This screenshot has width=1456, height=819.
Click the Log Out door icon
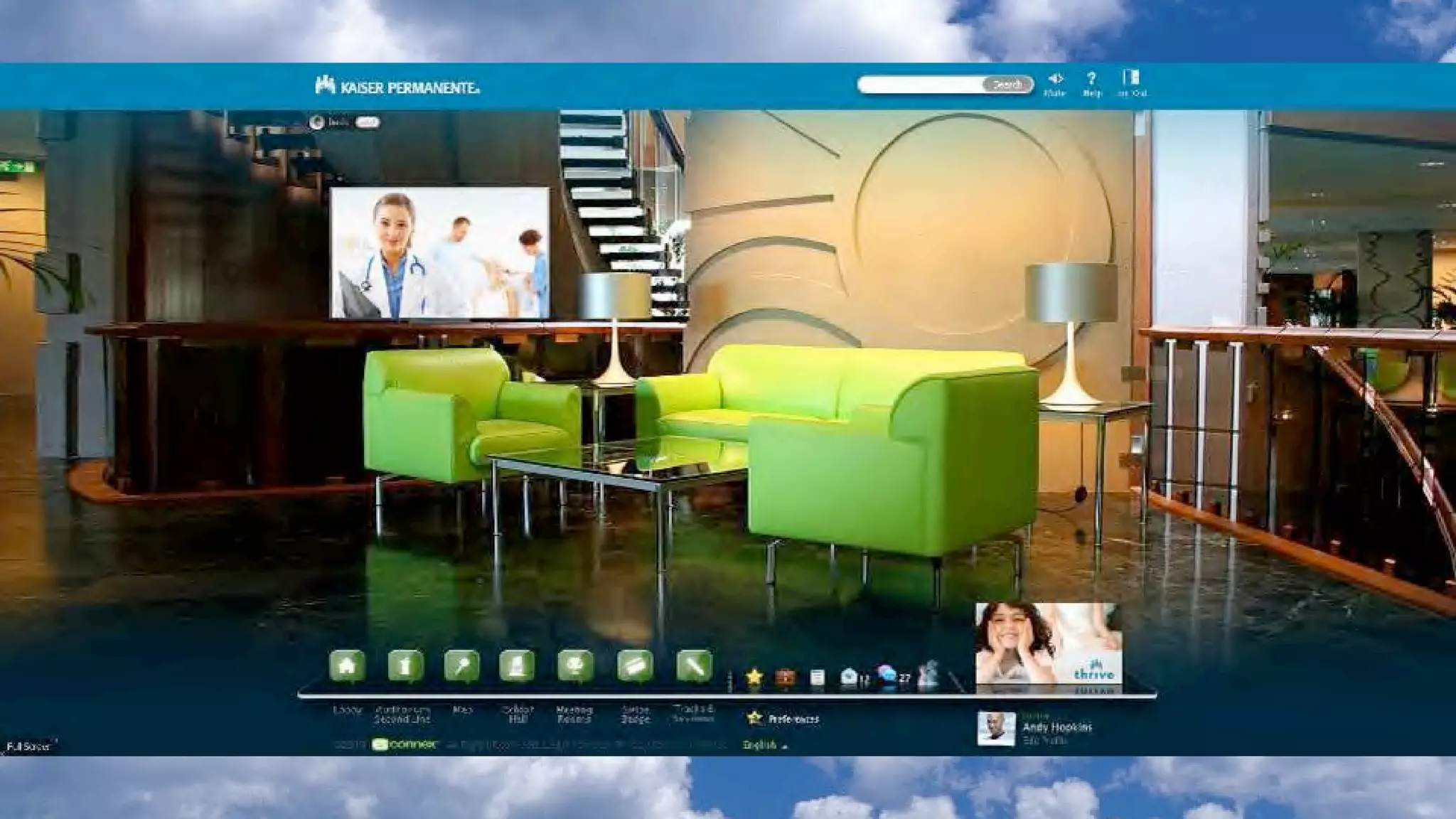[1130, 78]
